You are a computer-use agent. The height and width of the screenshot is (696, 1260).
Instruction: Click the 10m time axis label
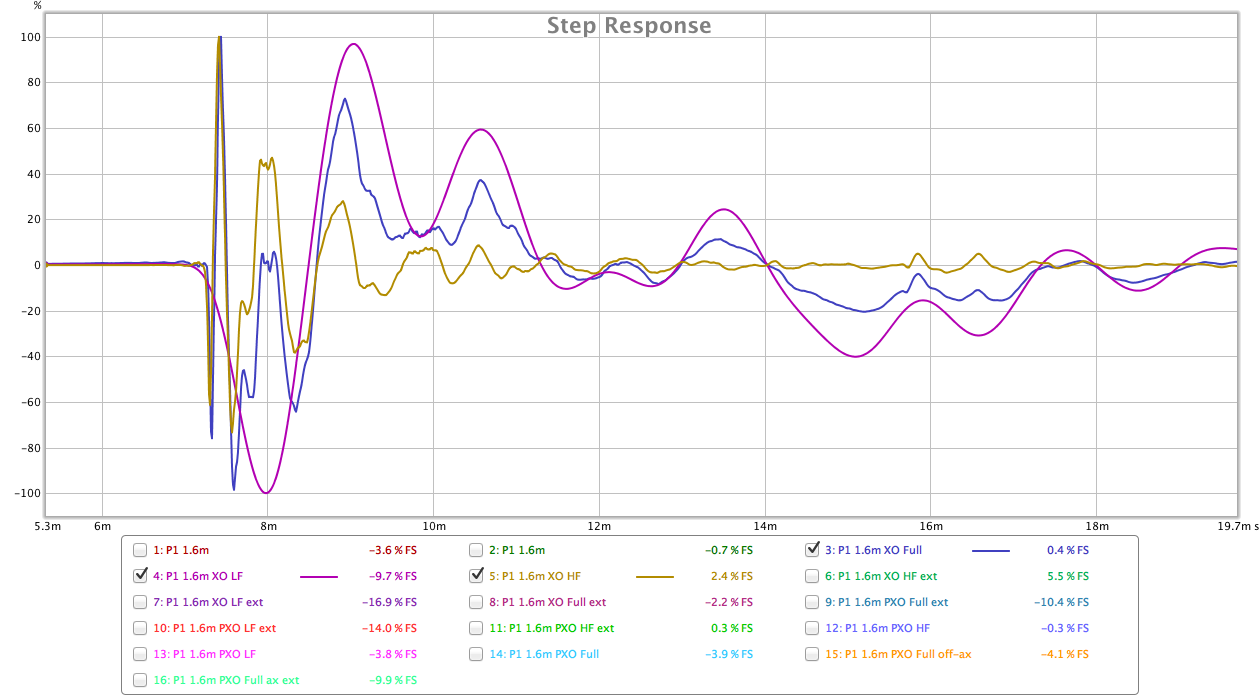point(433,525)
